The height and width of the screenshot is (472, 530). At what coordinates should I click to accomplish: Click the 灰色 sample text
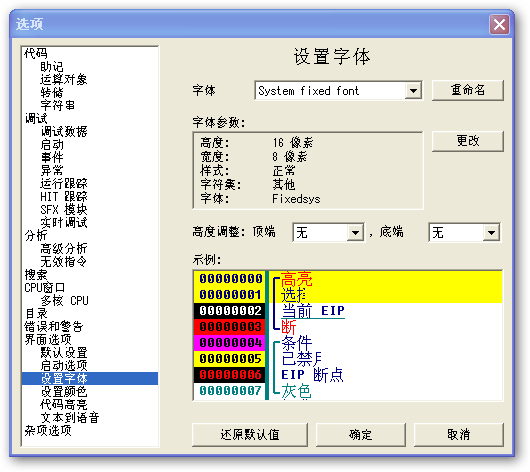[296, 391]
